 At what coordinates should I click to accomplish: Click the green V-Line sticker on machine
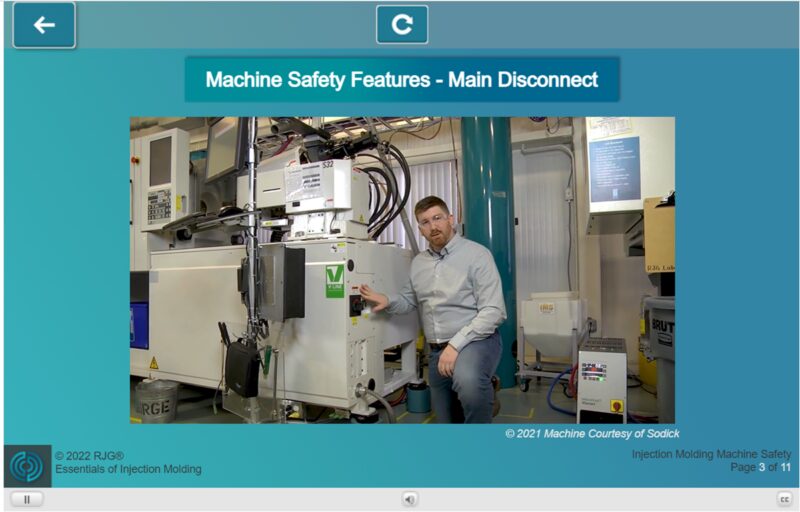click(x=335, y=280)
